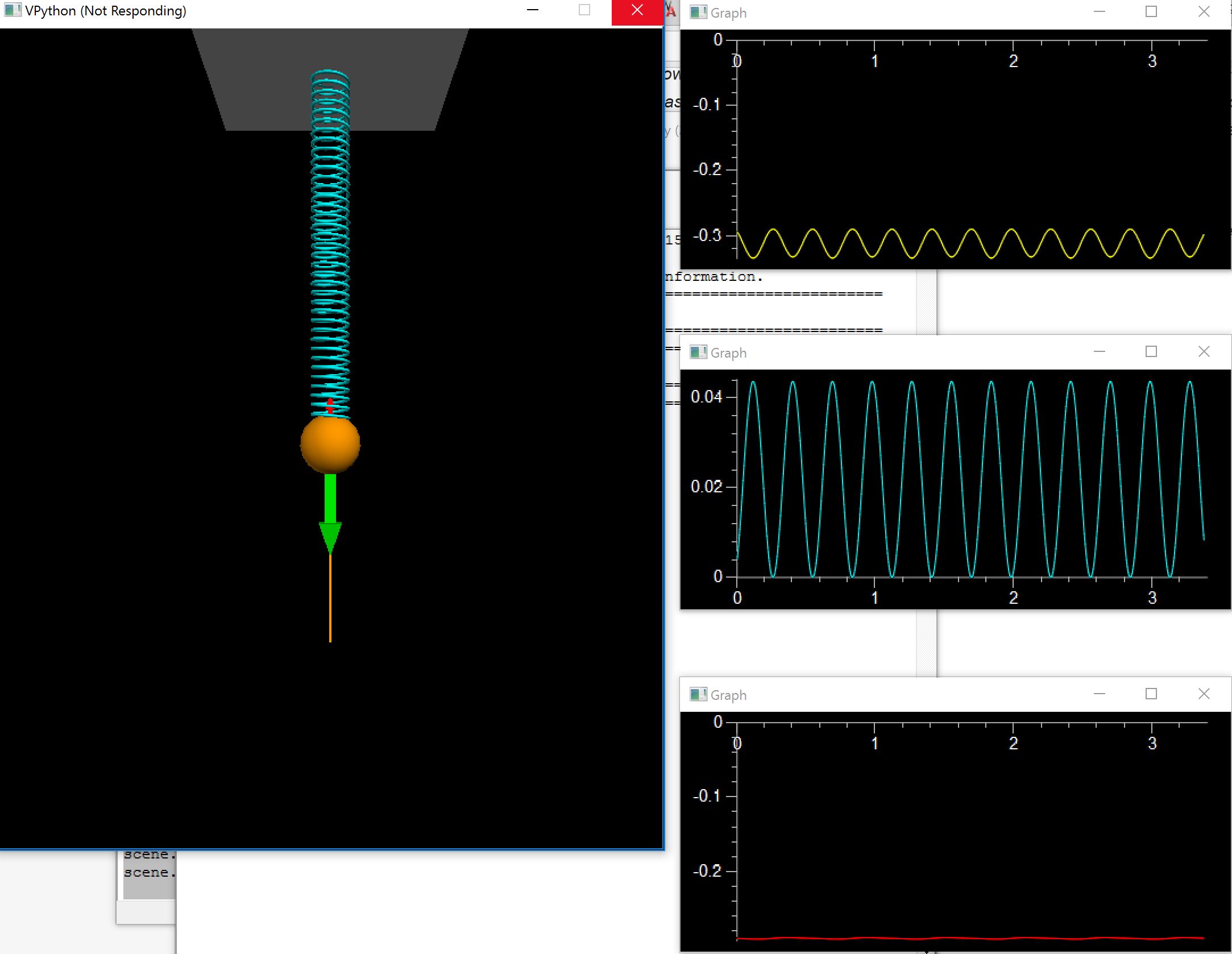Minimize the cyan curve Graph window
This screenshot has width=1232, height=954.
[1099, 352]
